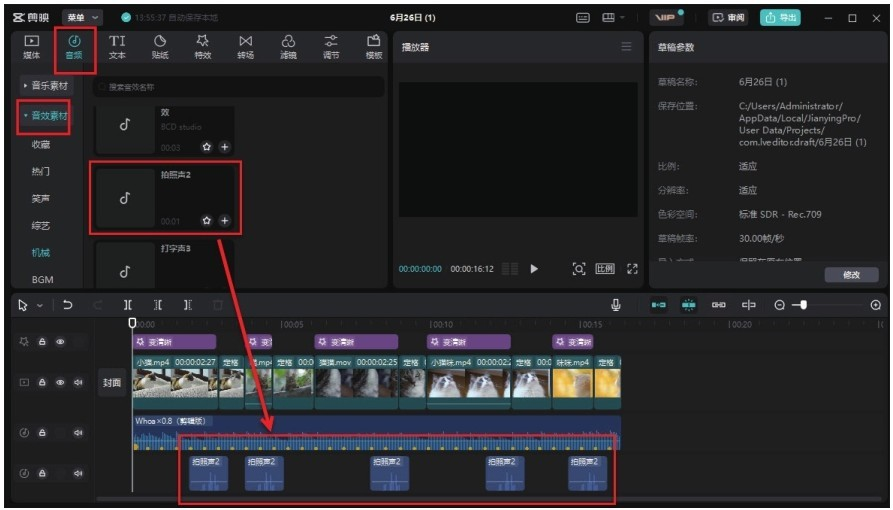Open the 媒体 media tab

click(x=31, y=47)
